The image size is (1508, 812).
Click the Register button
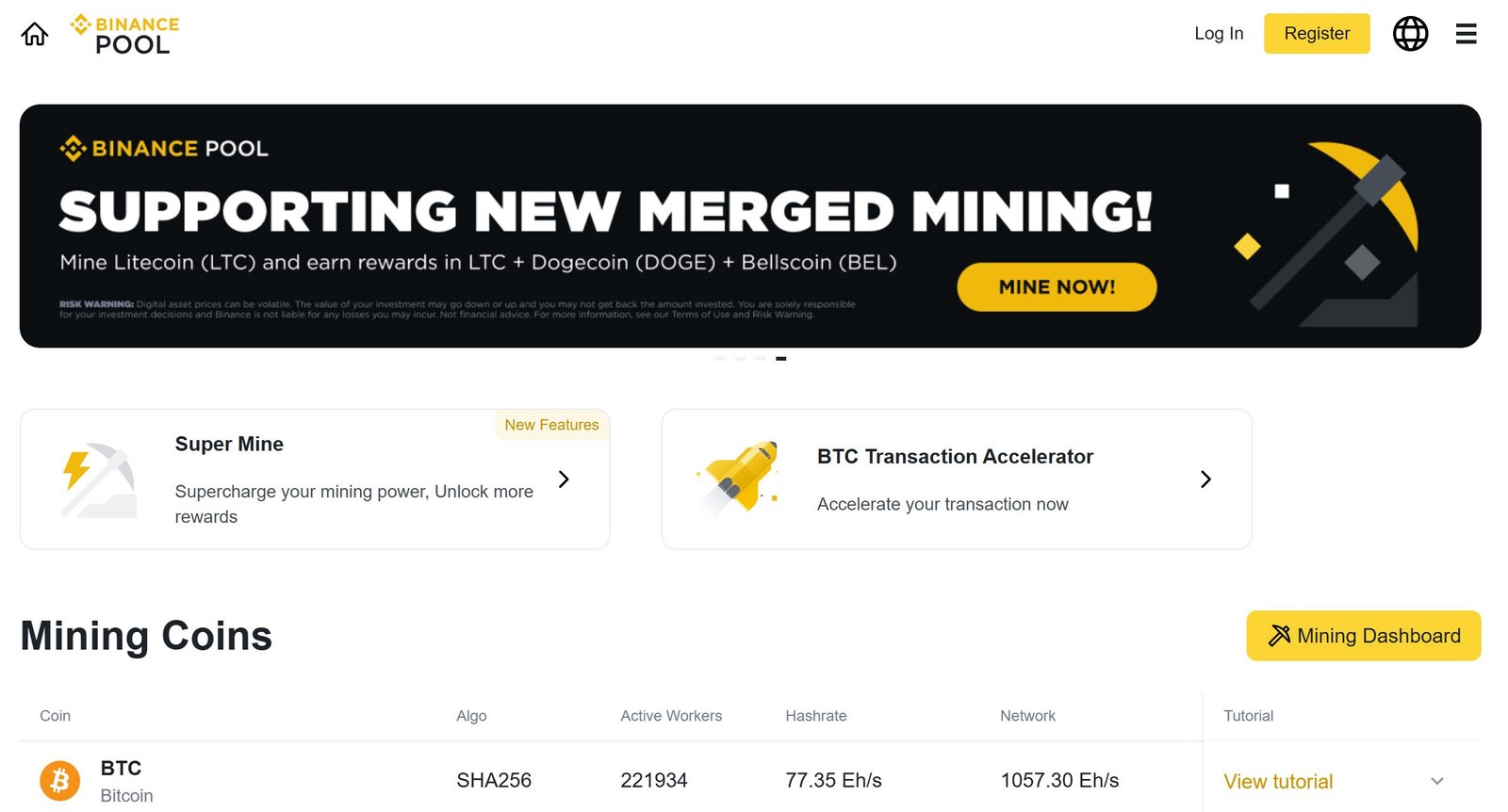click(1316, 33)
